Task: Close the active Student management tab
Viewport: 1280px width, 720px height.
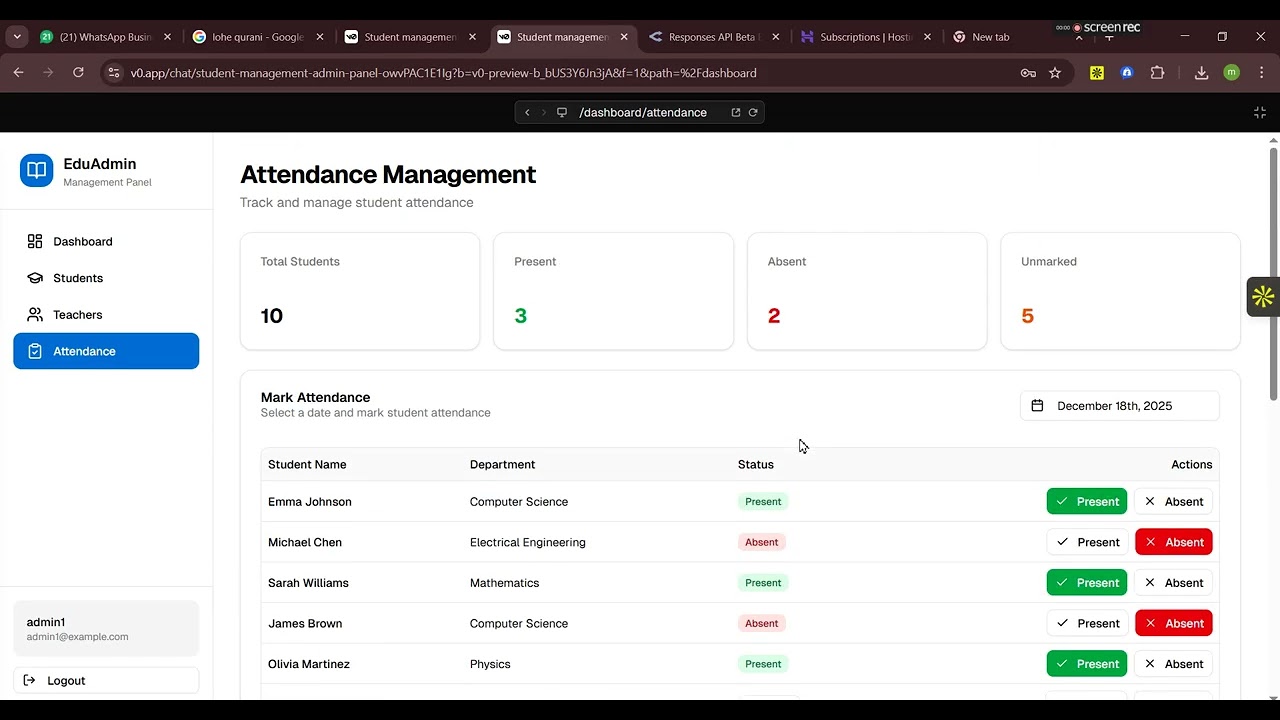Action: [x=624, y=37]
